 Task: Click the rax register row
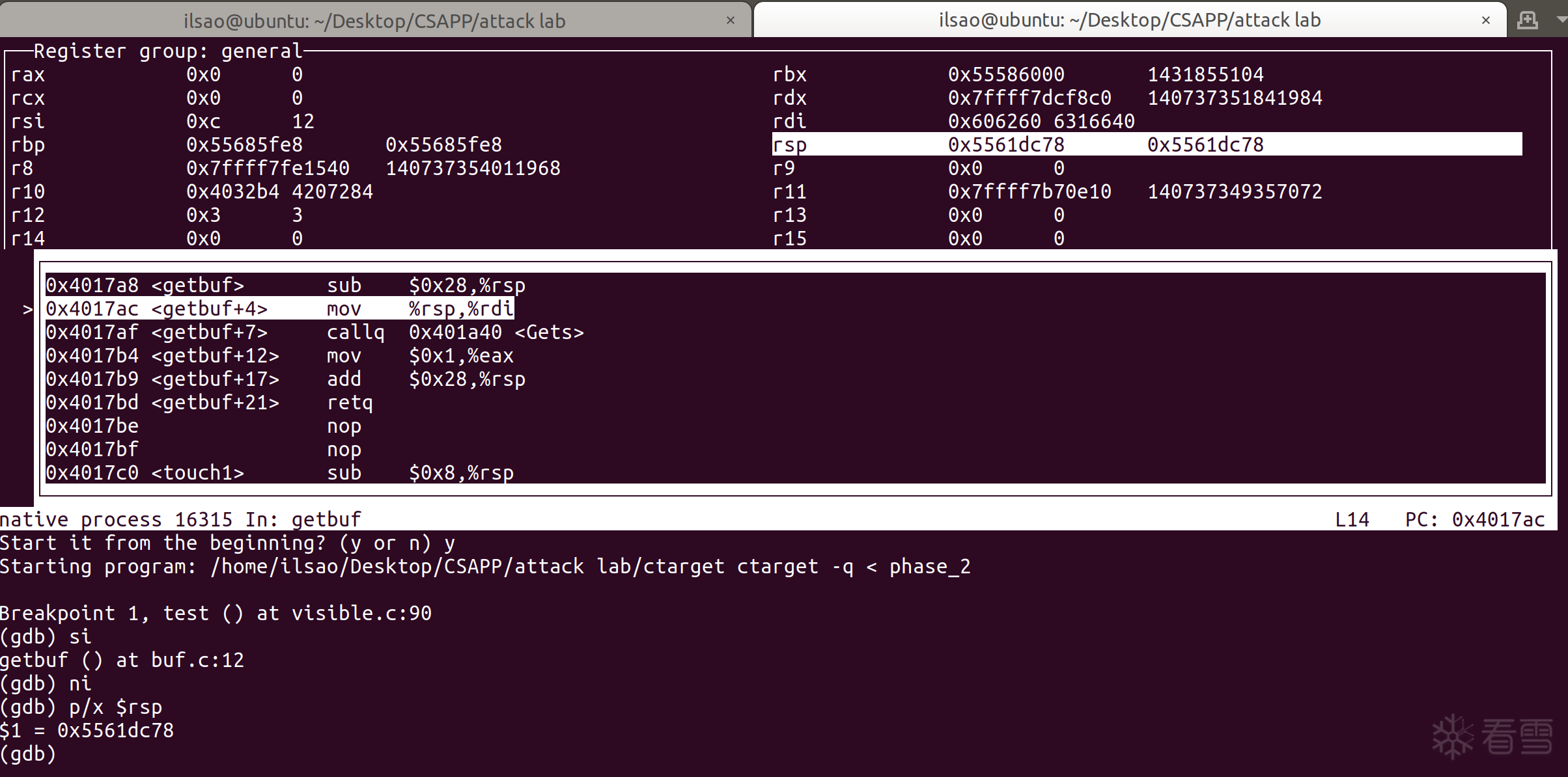tap(156, 75)
